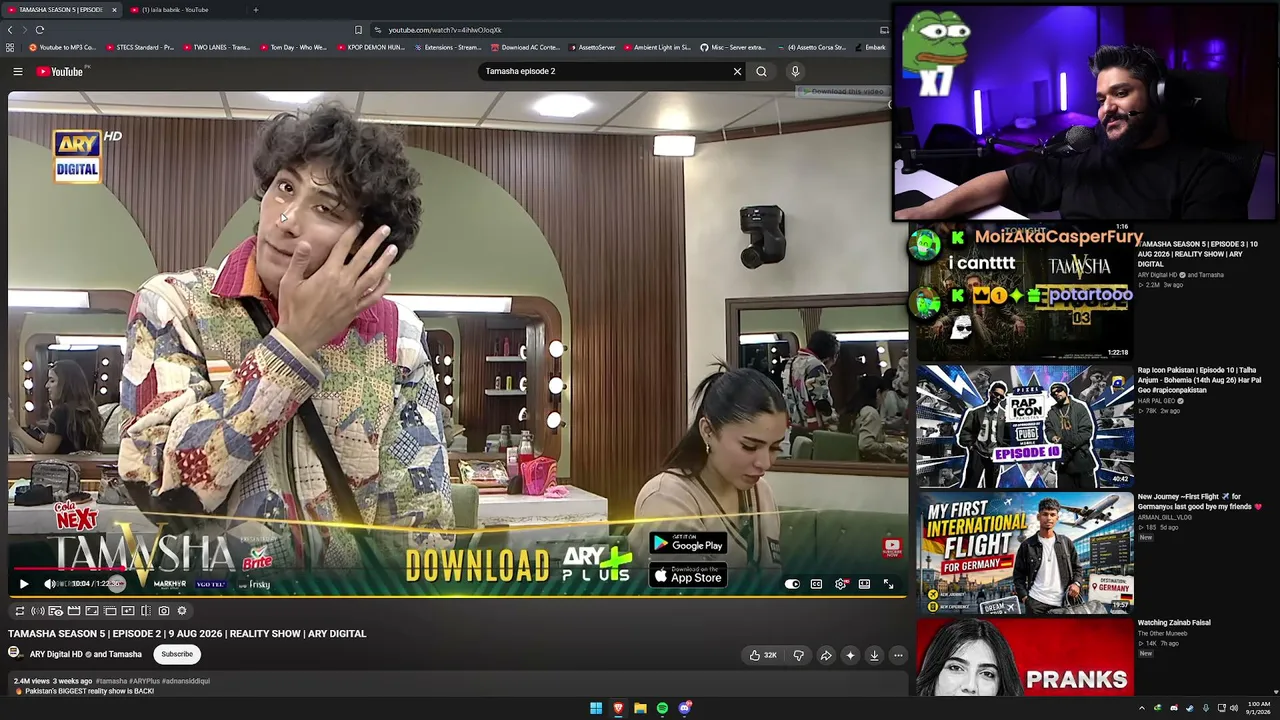The height and width of the screenshot is (720, 1280).
Task: Open the ARY Digital HD channel avatar
Action: tap(15, 654)
